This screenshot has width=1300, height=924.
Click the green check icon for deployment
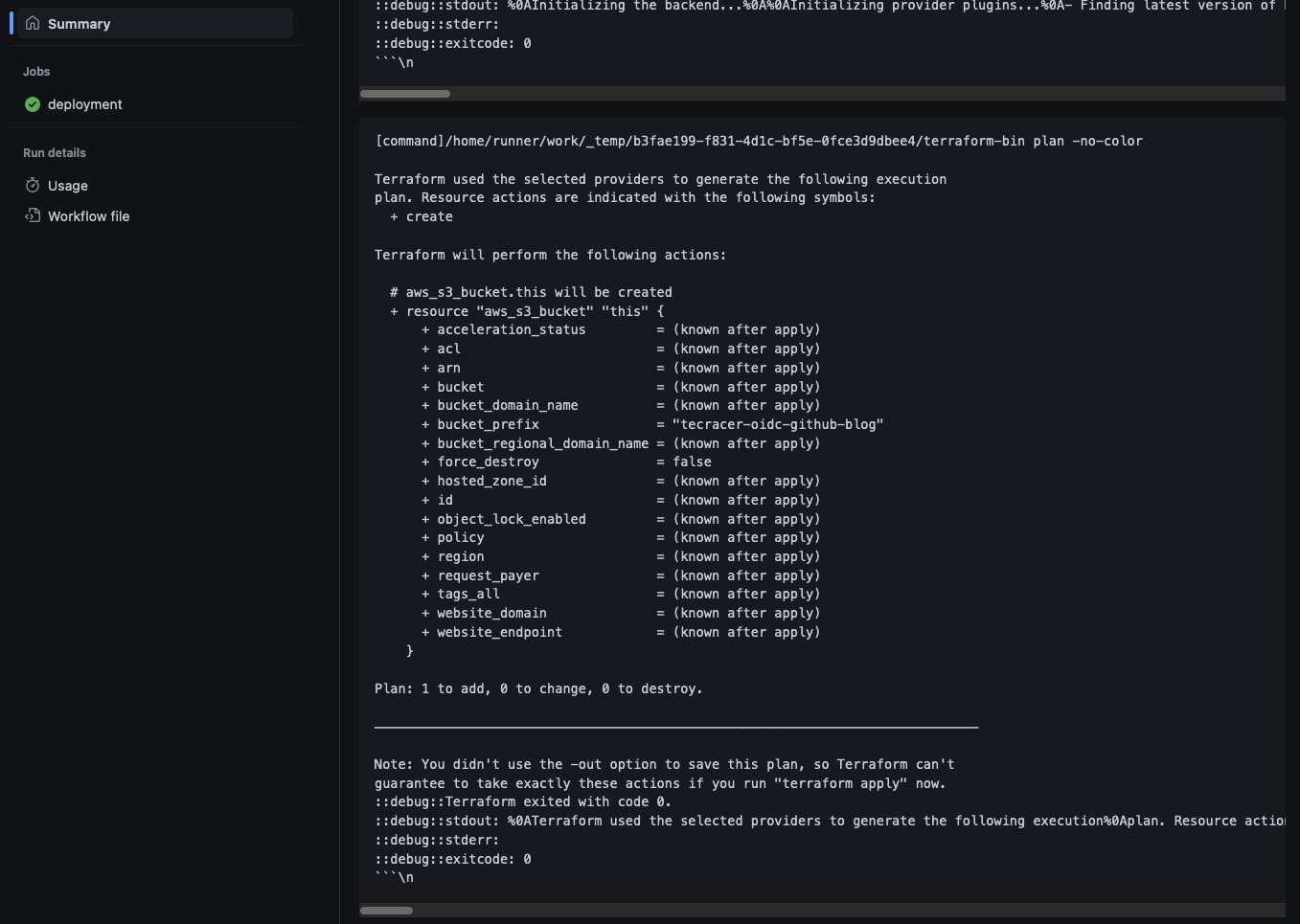[x=33, y=104]
